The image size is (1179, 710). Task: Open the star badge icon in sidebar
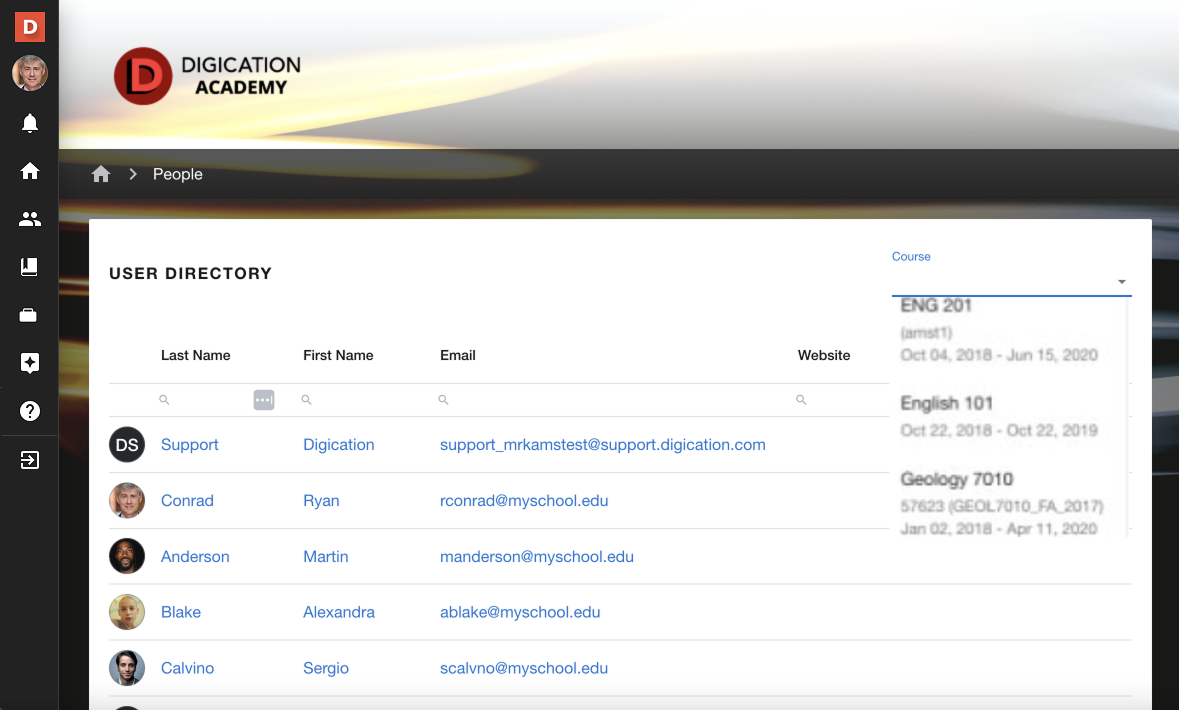pos(30,363)
